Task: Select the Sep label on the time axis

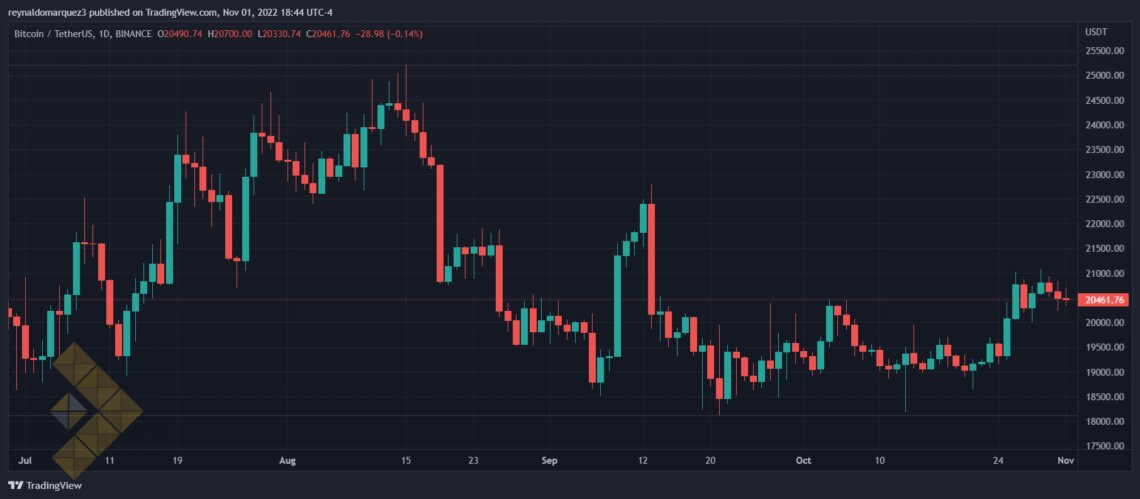Action: click(546, 462)
